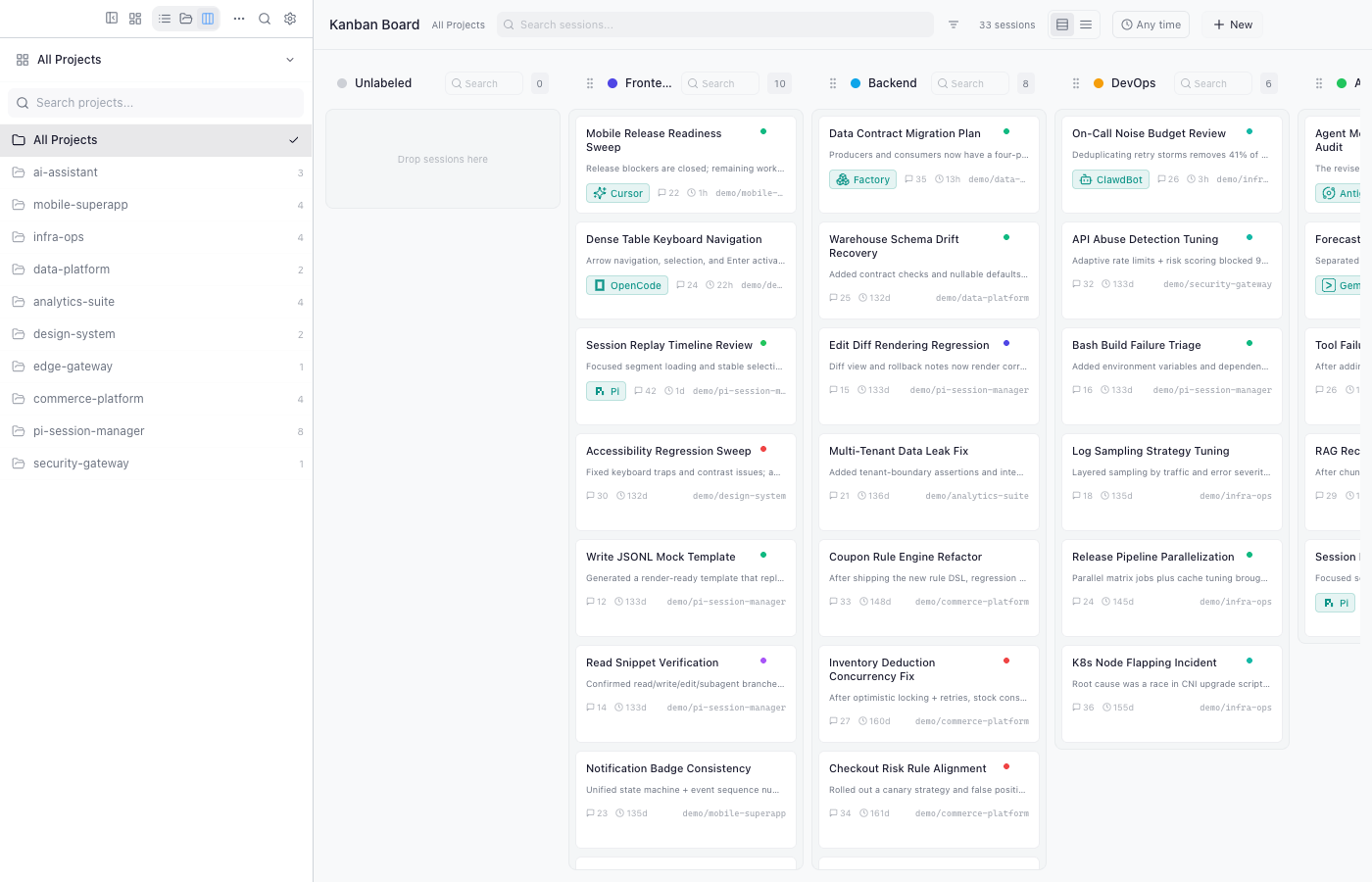
Task: Switch to list view mode
Action: (x=165, y=19)
